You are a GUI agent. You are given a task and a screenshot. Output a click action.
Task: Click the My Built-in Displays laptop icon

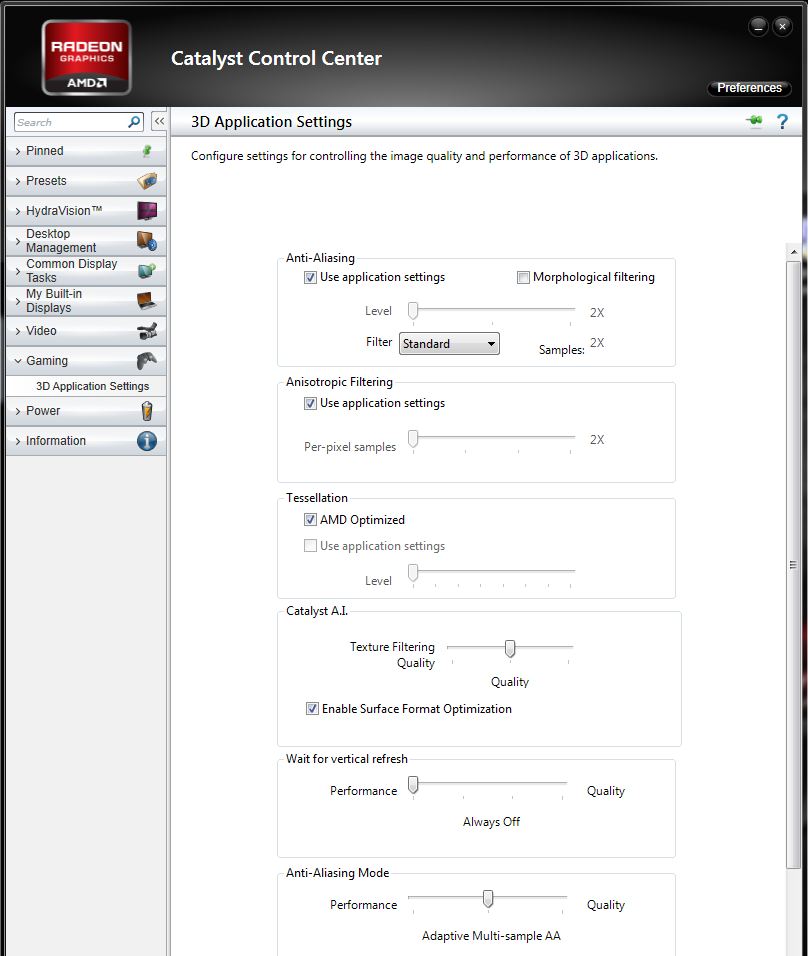click(x=147, y=301)
